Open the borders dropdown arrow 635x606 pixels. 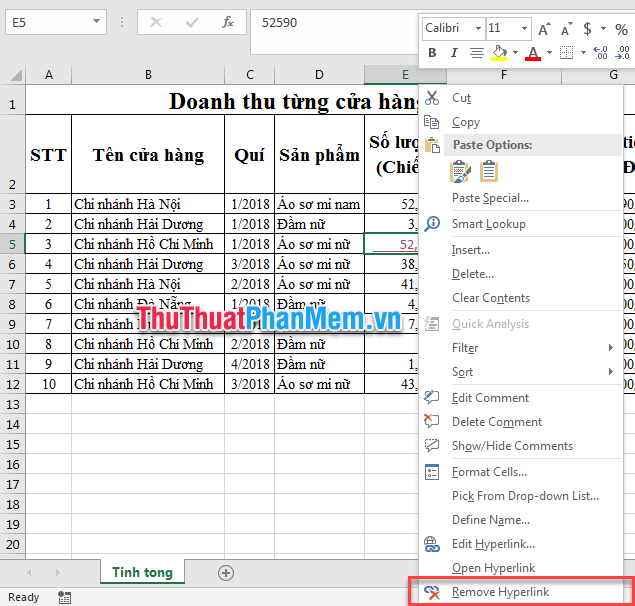tap(583, 53)
